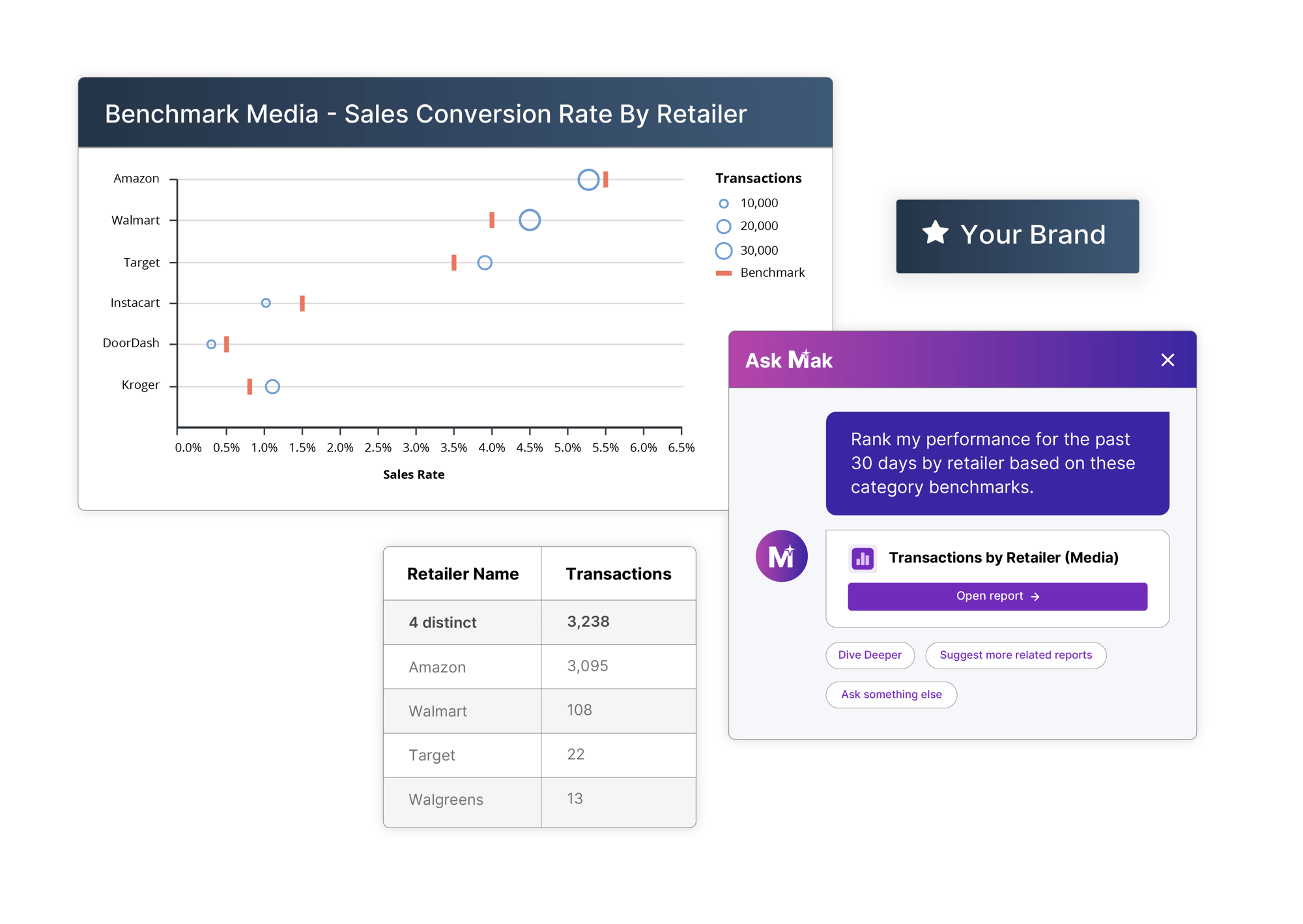This screenshot has height=924, width=1303.
Task: Click the Walmart axis label
Action: tap(136, 220)
